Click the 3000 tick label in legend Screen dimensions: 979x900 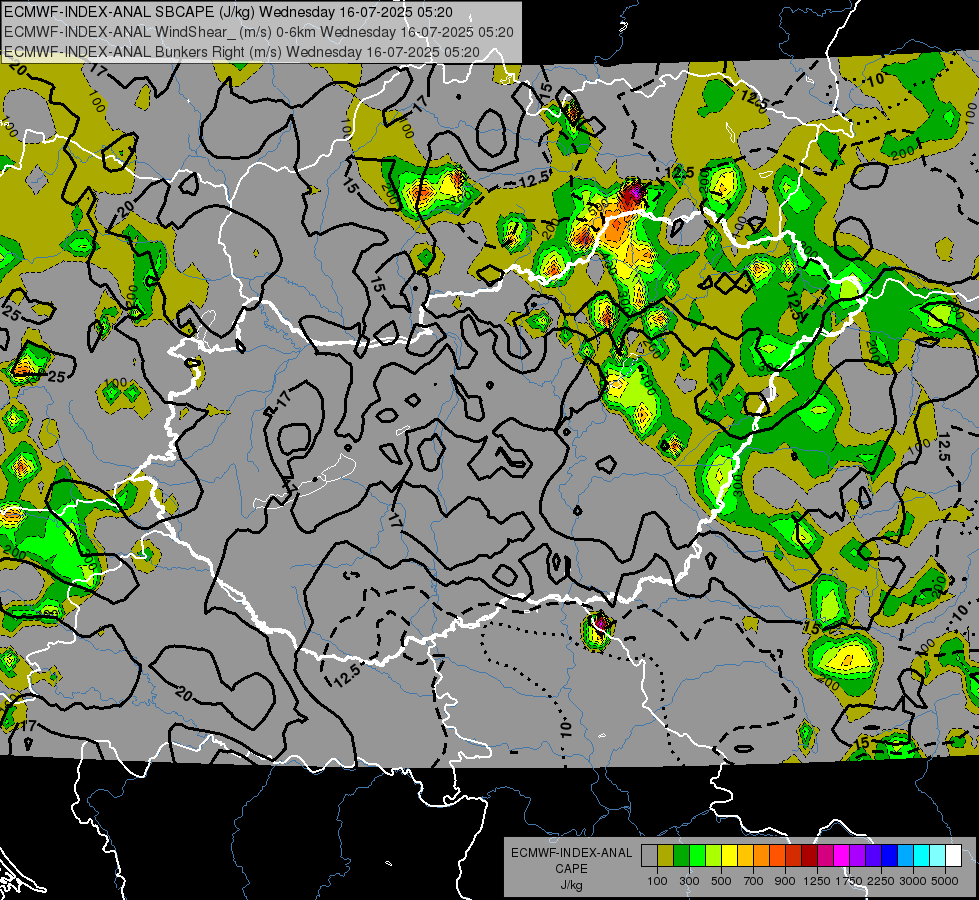point(913,881)
